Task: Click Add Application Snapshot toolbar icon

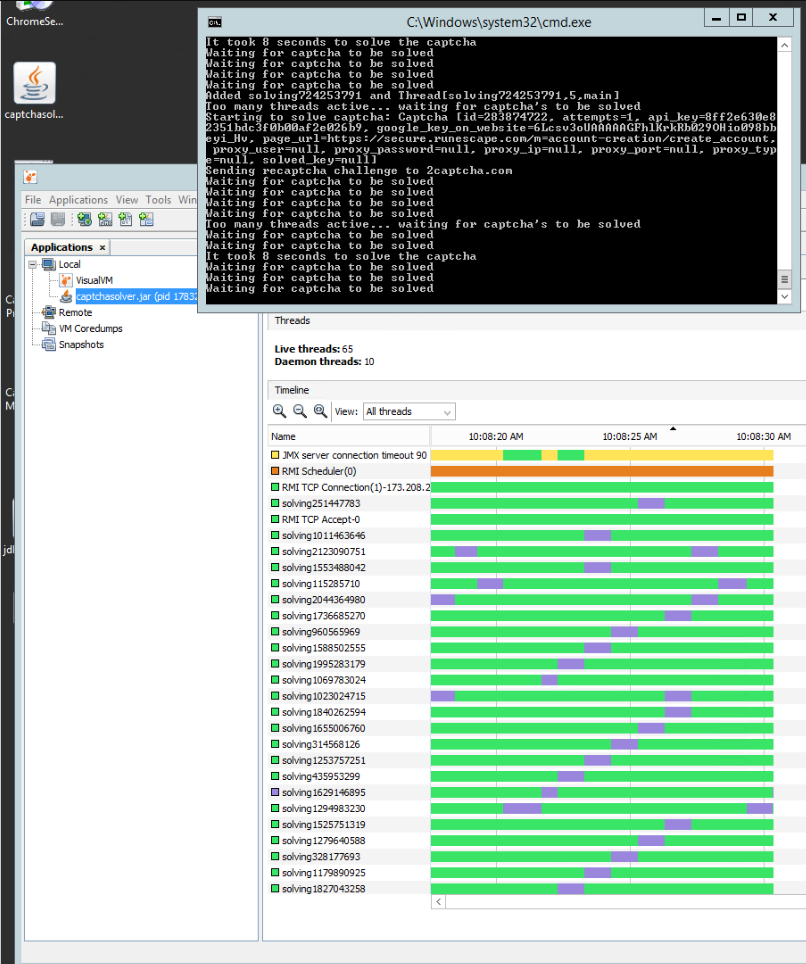Action: click(146, 219)
